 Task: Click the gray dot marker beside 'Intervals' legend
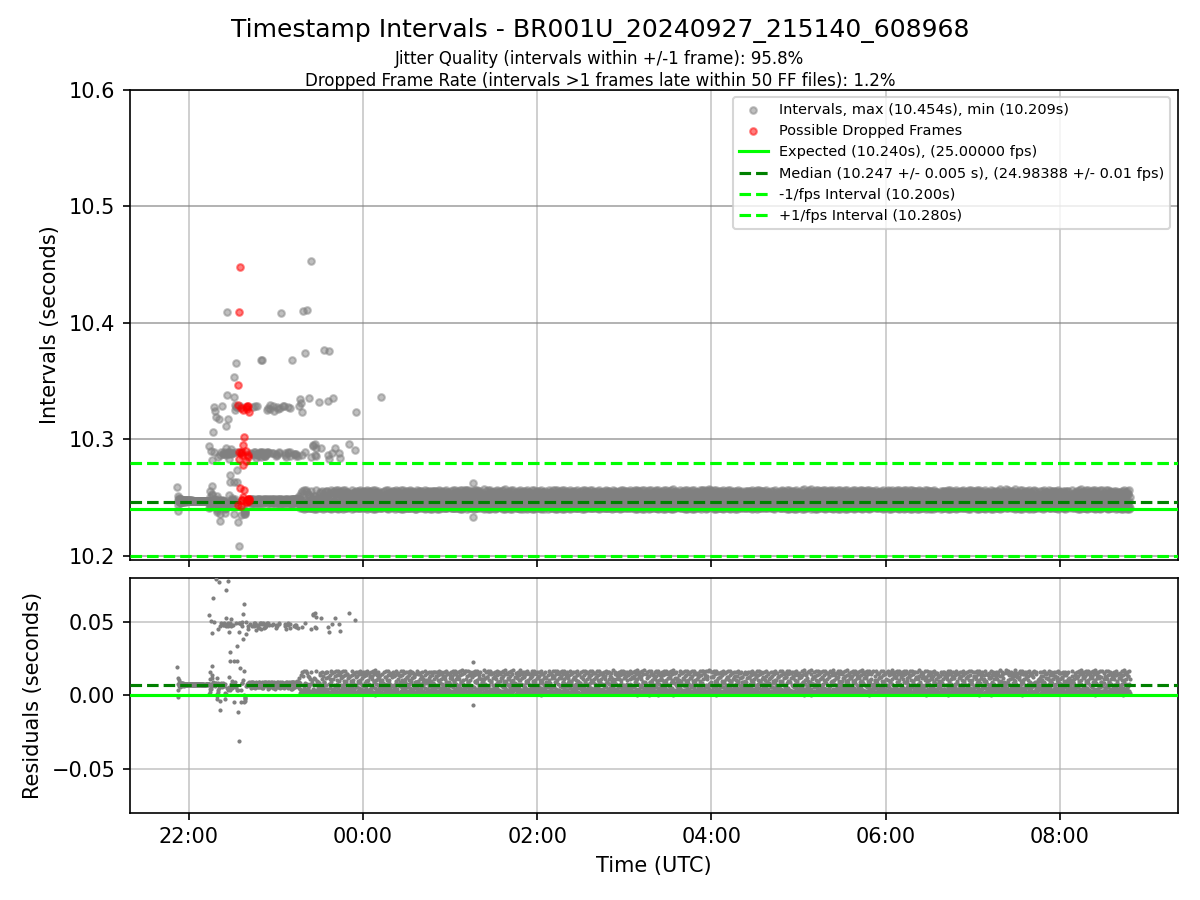click(754, 110)
